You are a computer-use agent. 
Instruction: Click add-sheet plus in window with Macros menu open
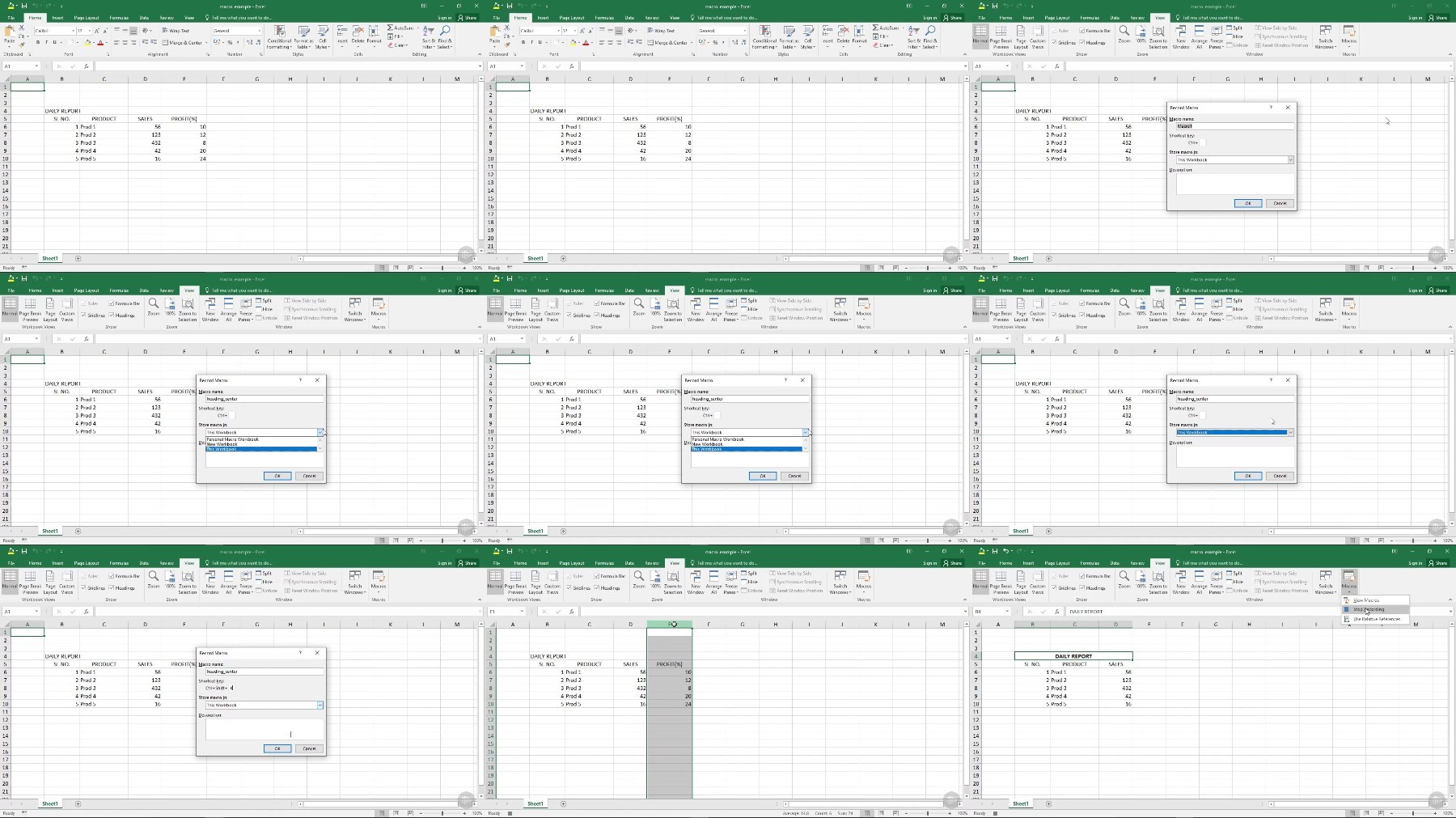1048,803
